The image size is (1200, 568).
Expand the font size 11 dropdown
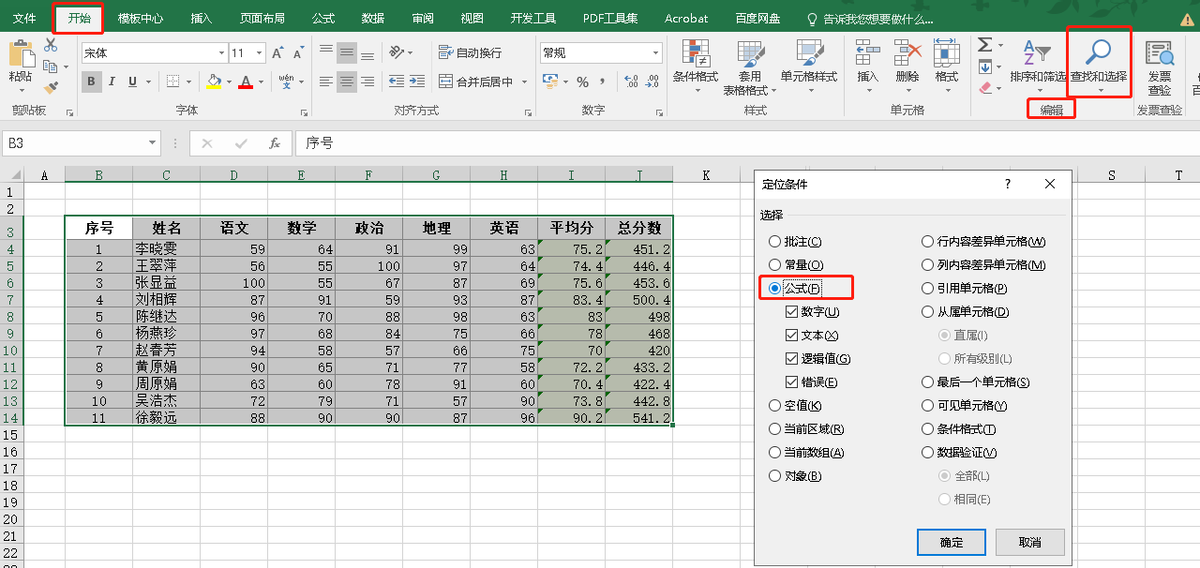[261, 53]
